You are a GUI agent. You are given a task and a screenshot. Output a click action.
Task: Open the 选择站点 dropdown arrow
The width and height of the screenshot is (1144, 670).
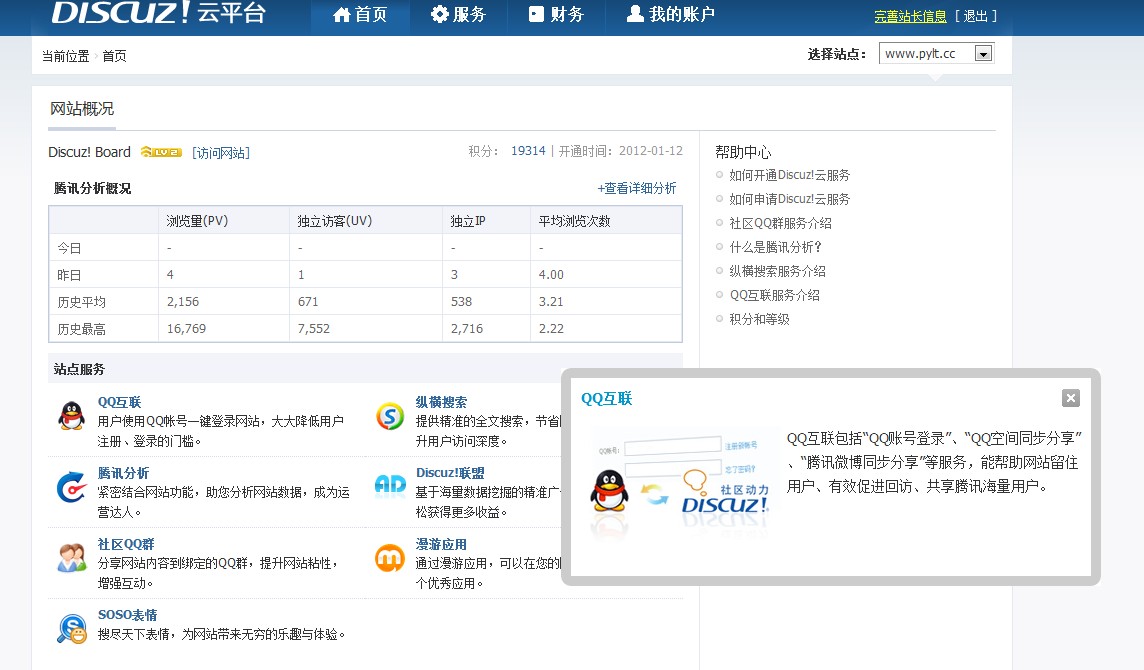pos(983,53)
